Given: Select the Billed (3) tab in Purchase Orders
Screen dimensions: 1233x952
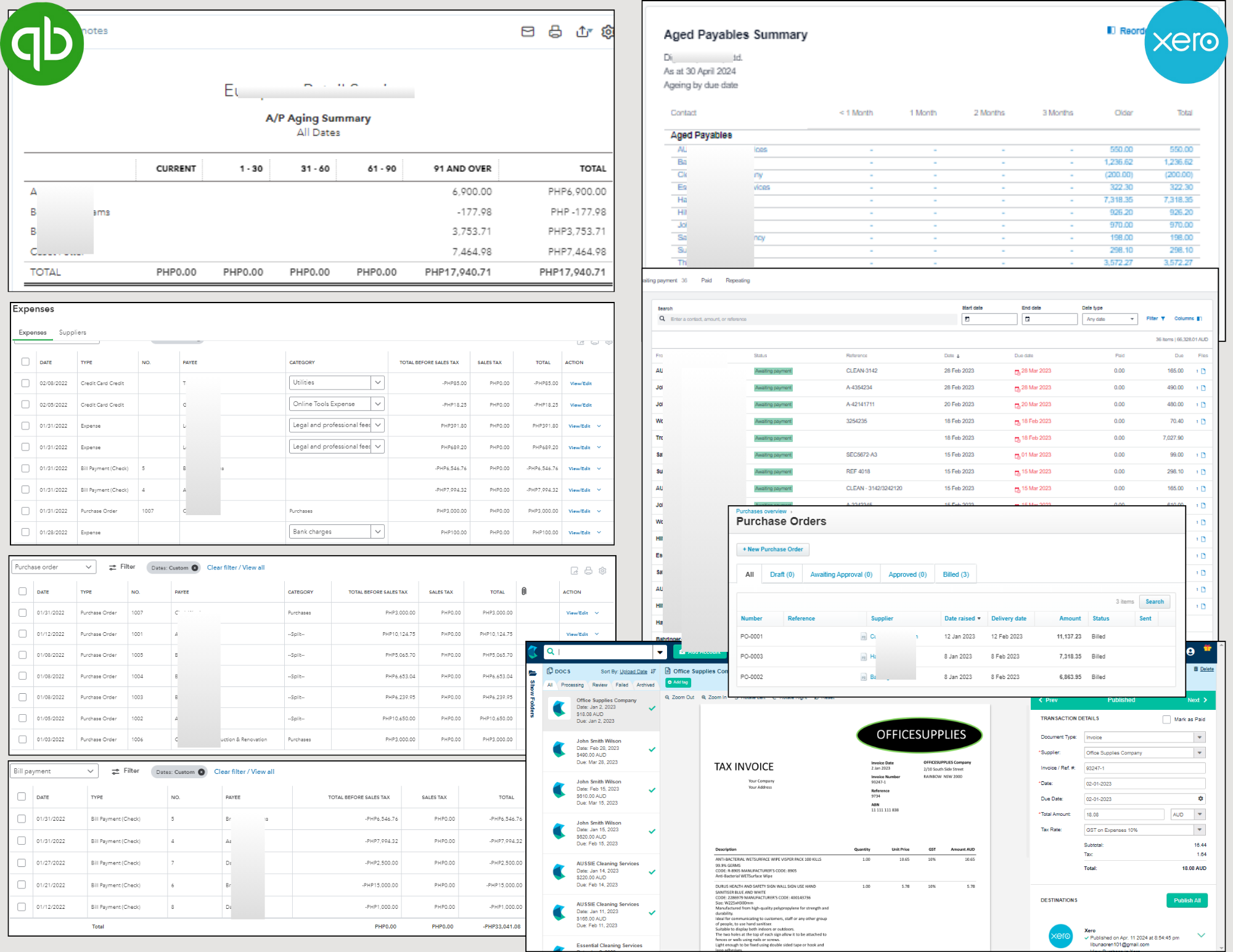Looking at the screenshot, I should pyautogui.click(x=956, y=574).
